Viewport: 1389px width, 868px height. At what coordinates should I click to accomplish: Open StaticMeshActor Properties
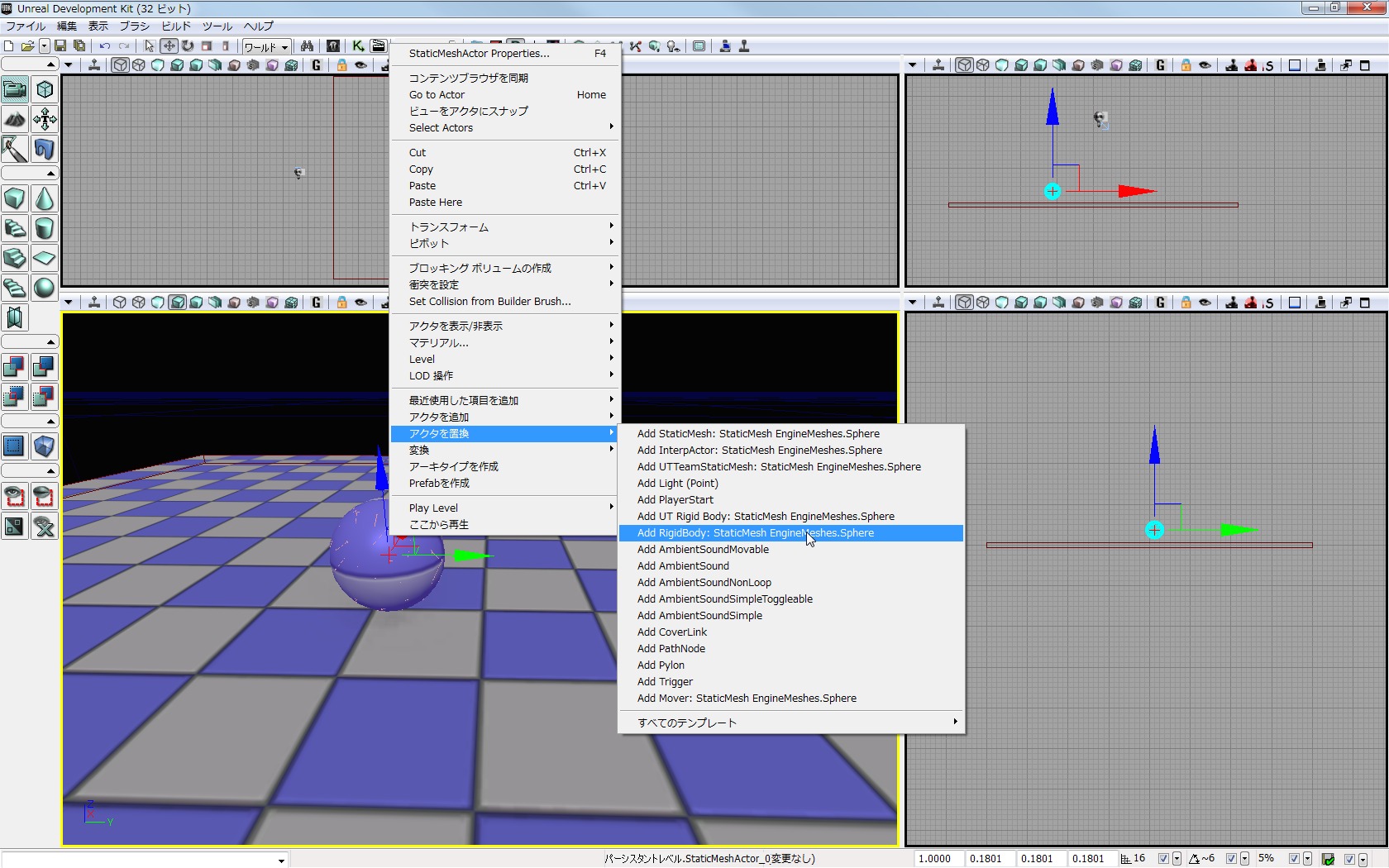479,53
